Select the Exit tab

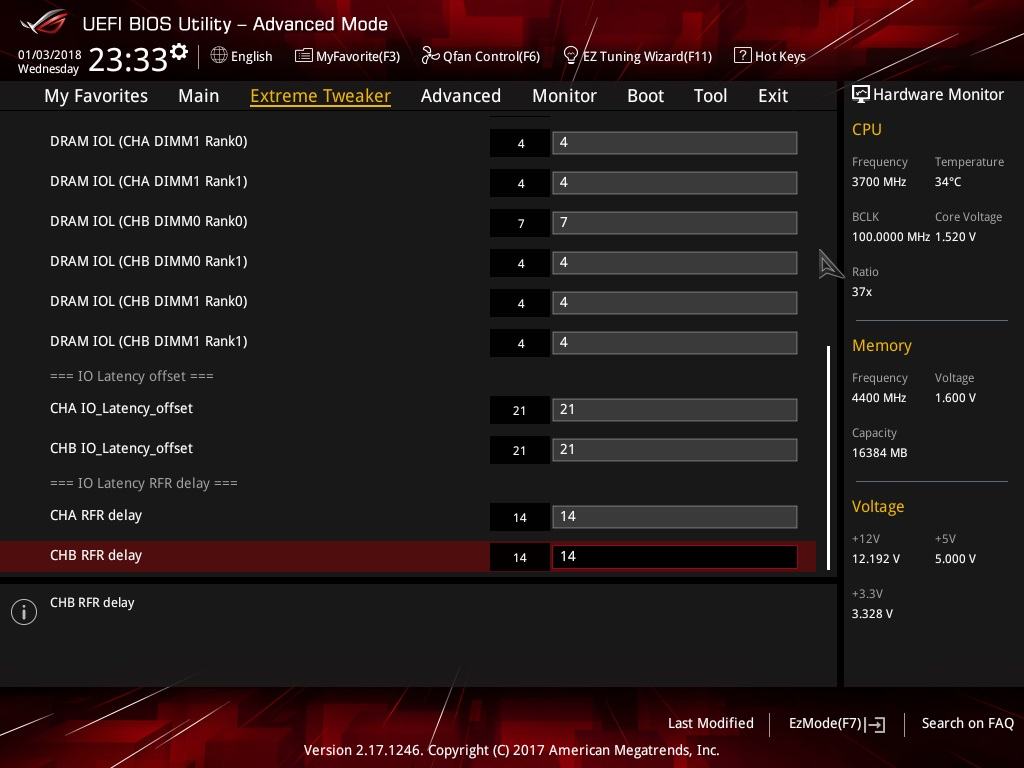pos(773,96)
